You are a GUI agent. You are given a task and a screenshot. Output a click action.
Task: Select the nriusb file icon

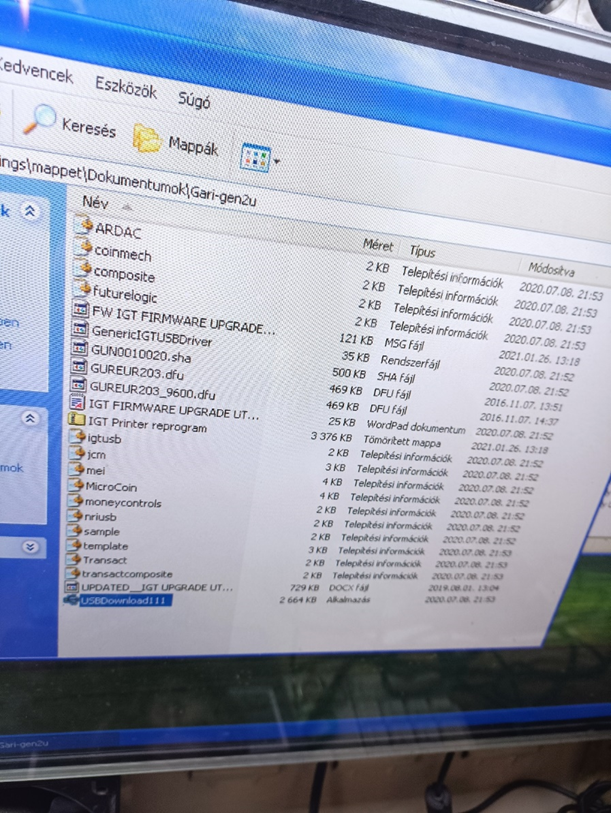coord(75,516)
